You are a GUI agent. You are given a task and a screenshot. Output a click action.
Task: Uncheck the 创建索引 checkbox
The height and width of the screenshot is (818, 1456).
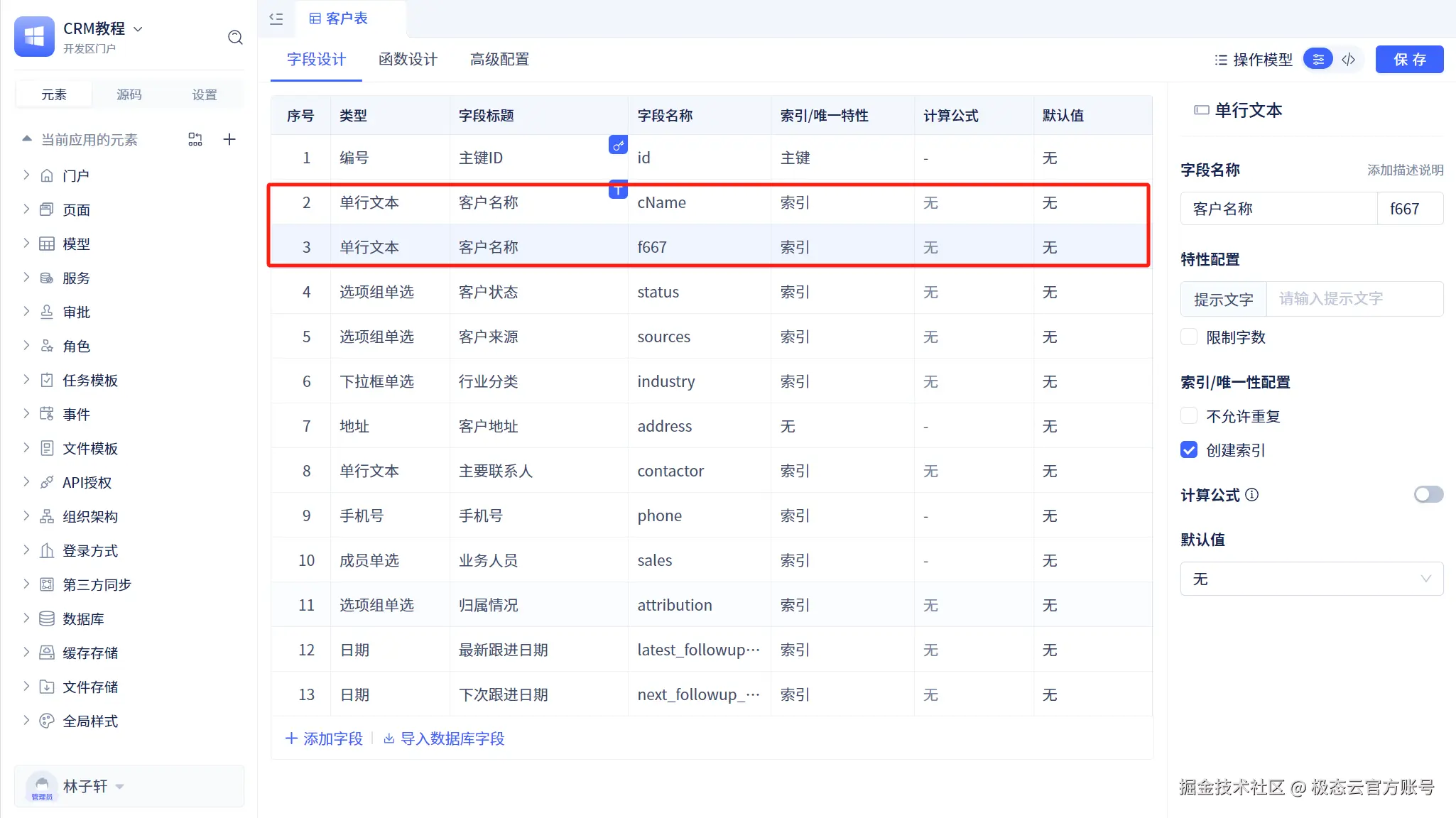[1189, 449]
